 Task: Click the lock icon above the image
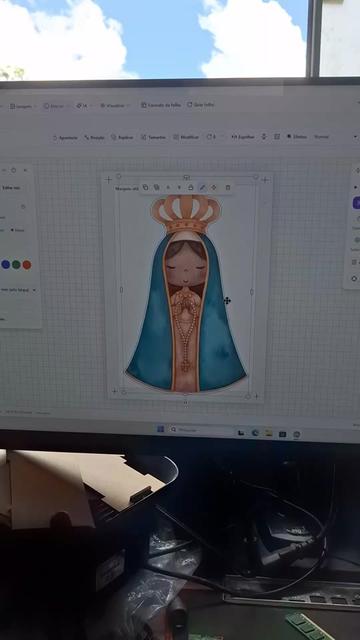point(191,187)
